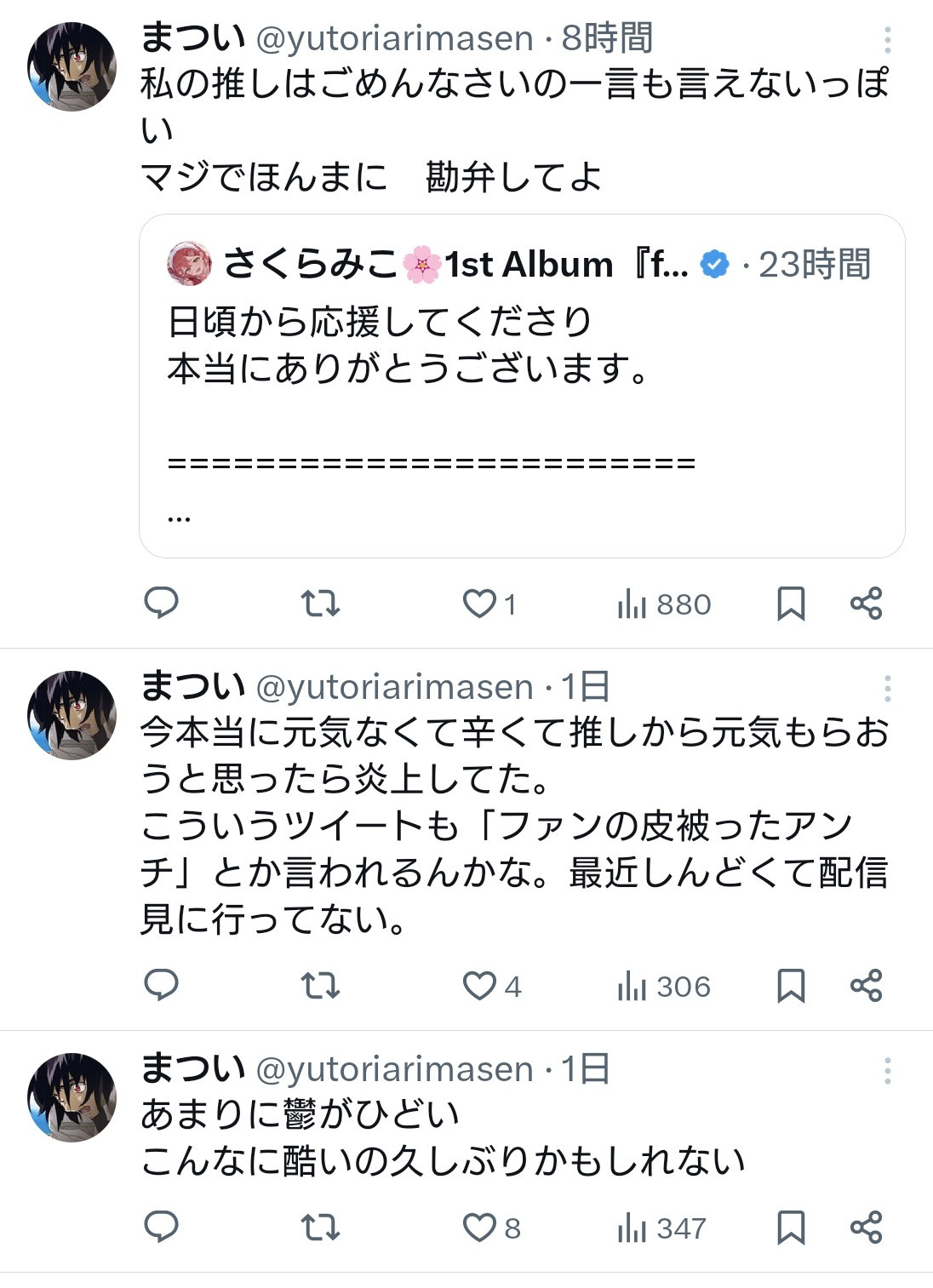The height and width of the screenshot is (1288, 933).
Task: Tap さくらみこ avatar in quoted tweet
Action: (189, 264)
